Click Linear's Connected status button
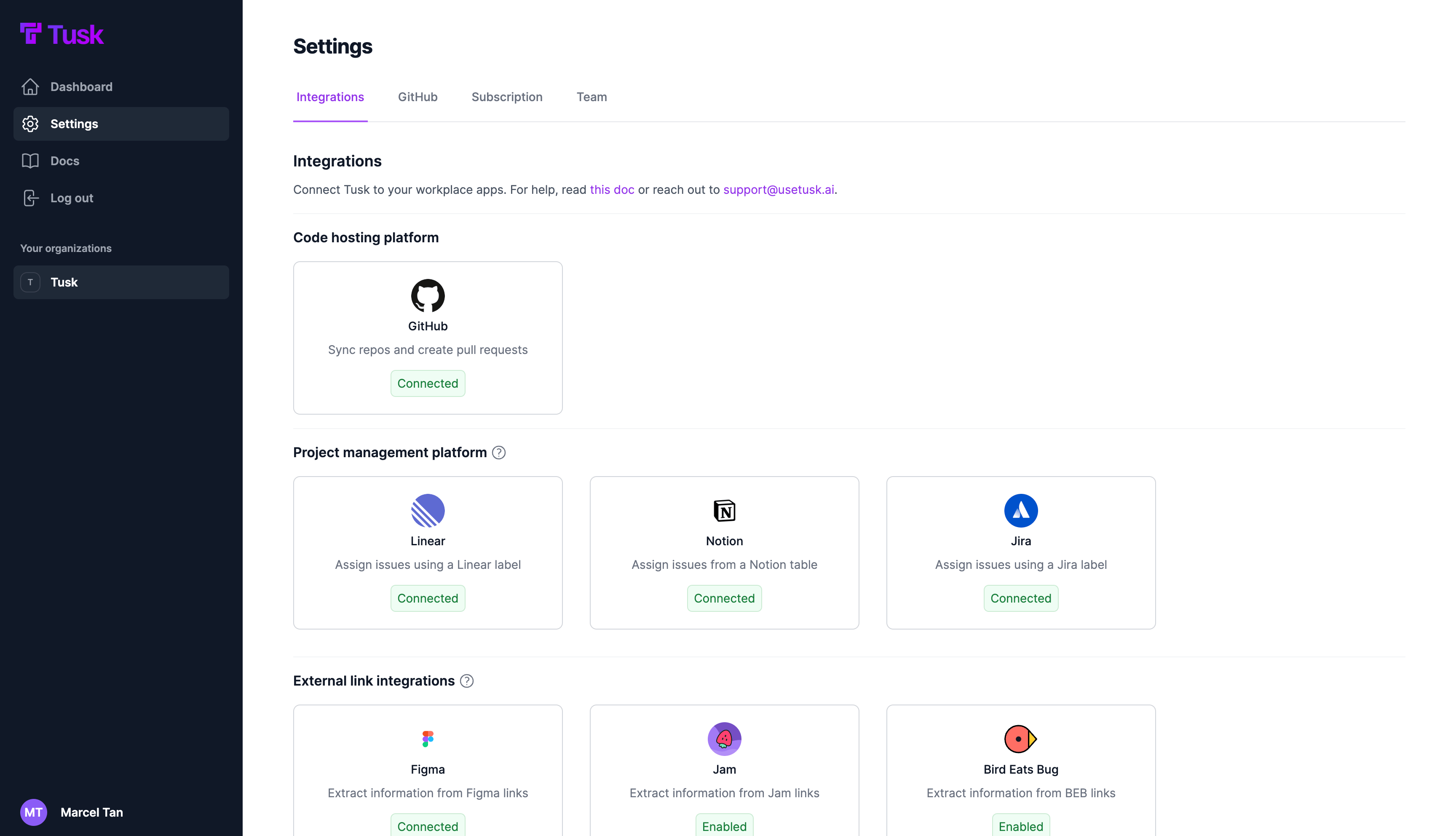The width and height of the screenshot is (1456, 836). click(428, 598)
